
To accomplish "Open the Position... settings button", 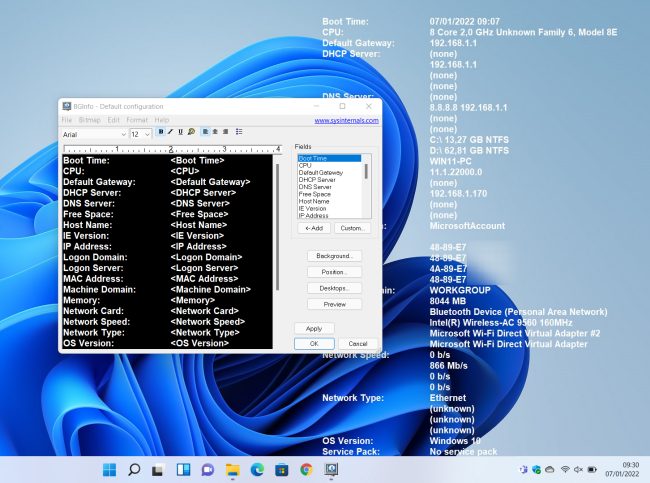I will coord(334,272).
